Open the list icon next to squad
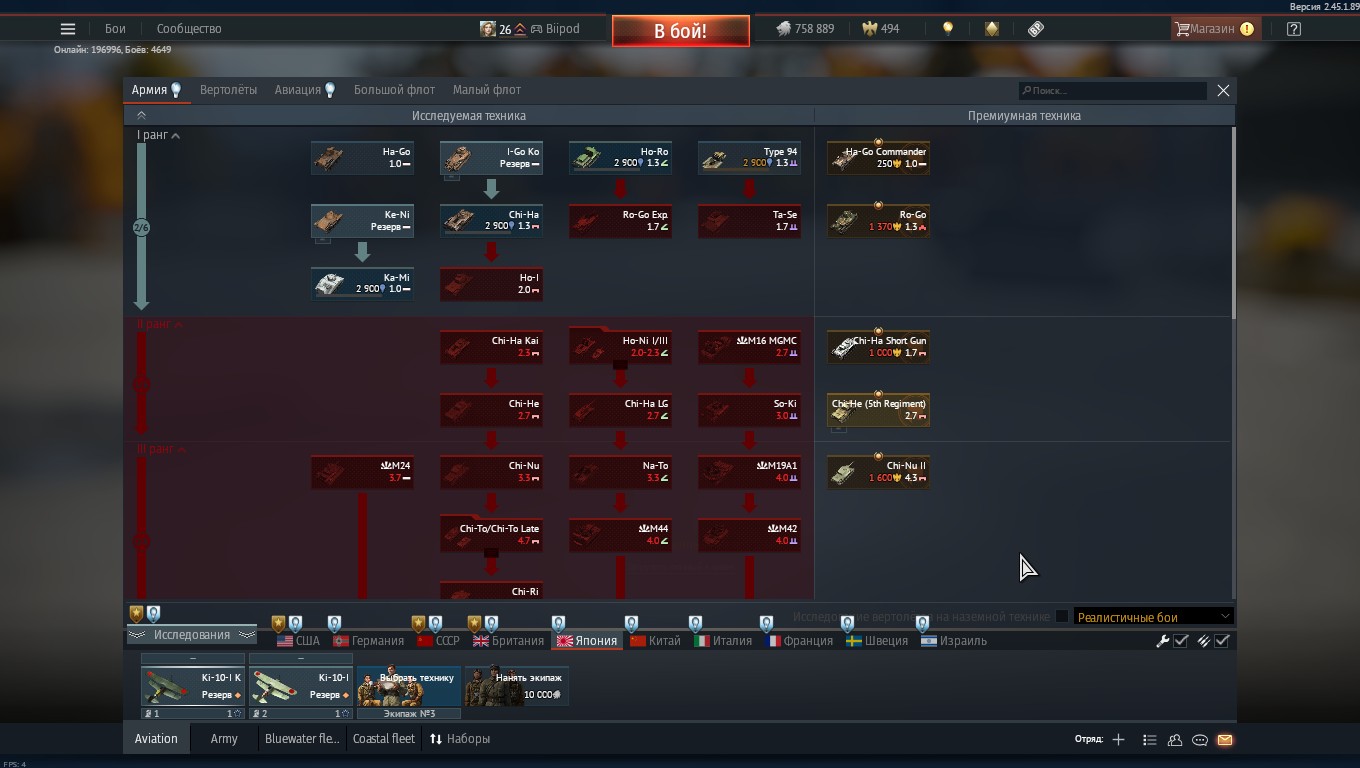Viewport: 1360px width, 768px height. (x=1149, y=740)
